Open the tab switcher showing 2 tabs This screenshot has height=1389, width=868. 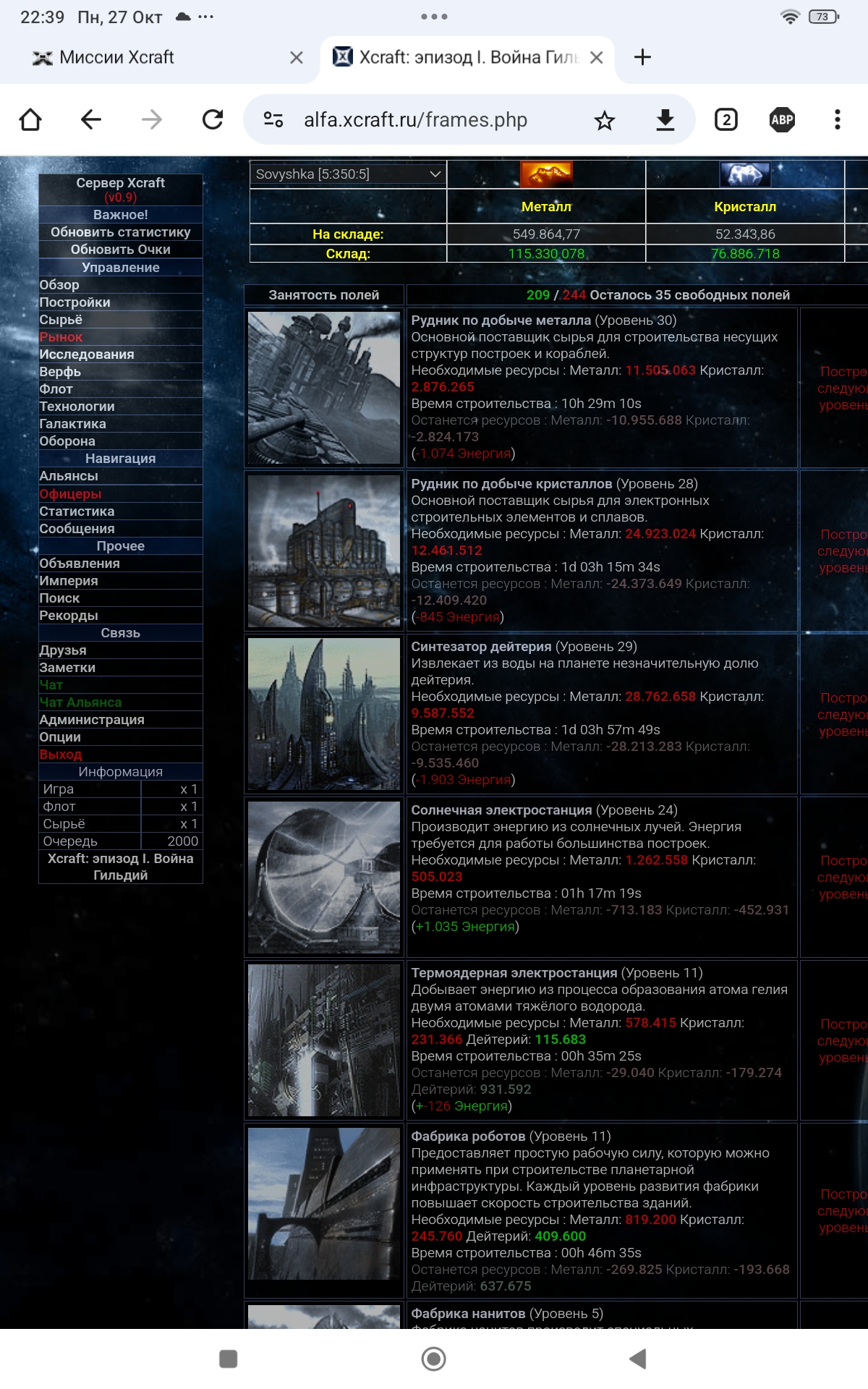click(726, 120)
